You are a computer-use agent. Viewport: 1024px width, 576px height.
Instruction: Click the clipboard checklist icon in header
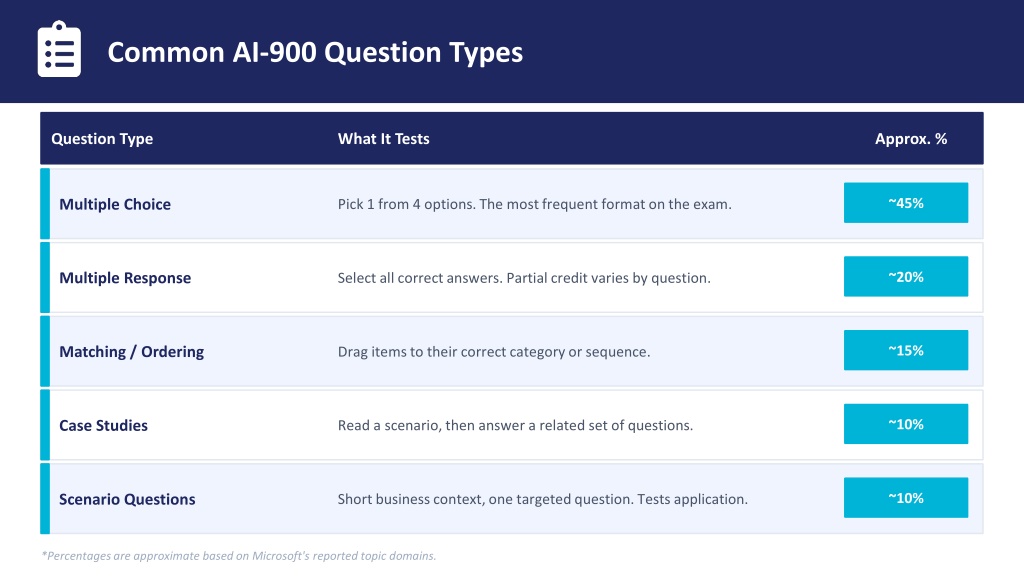point(59,50)
